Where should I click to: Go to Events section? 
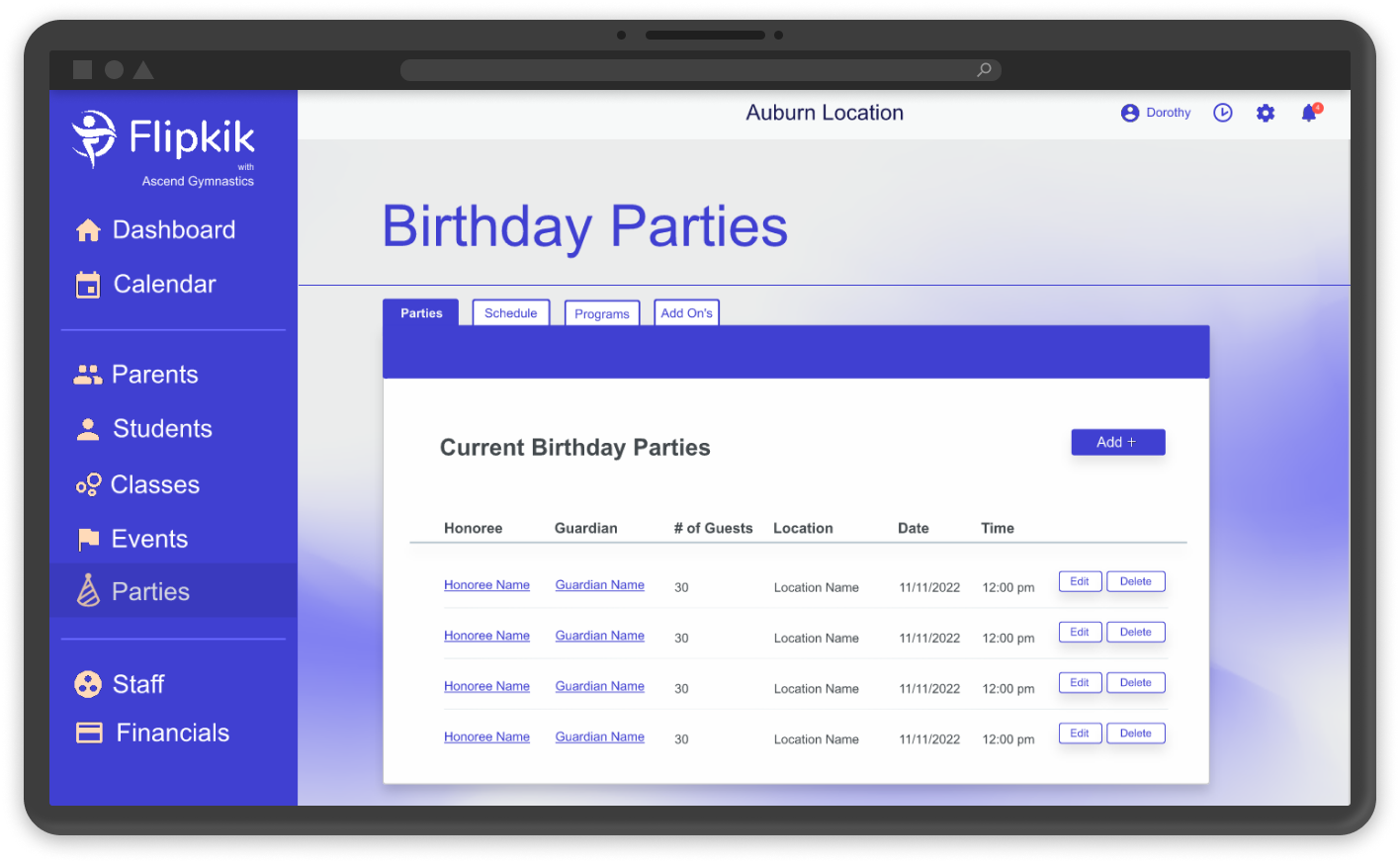pyautogui.click(x=149, y=539)
